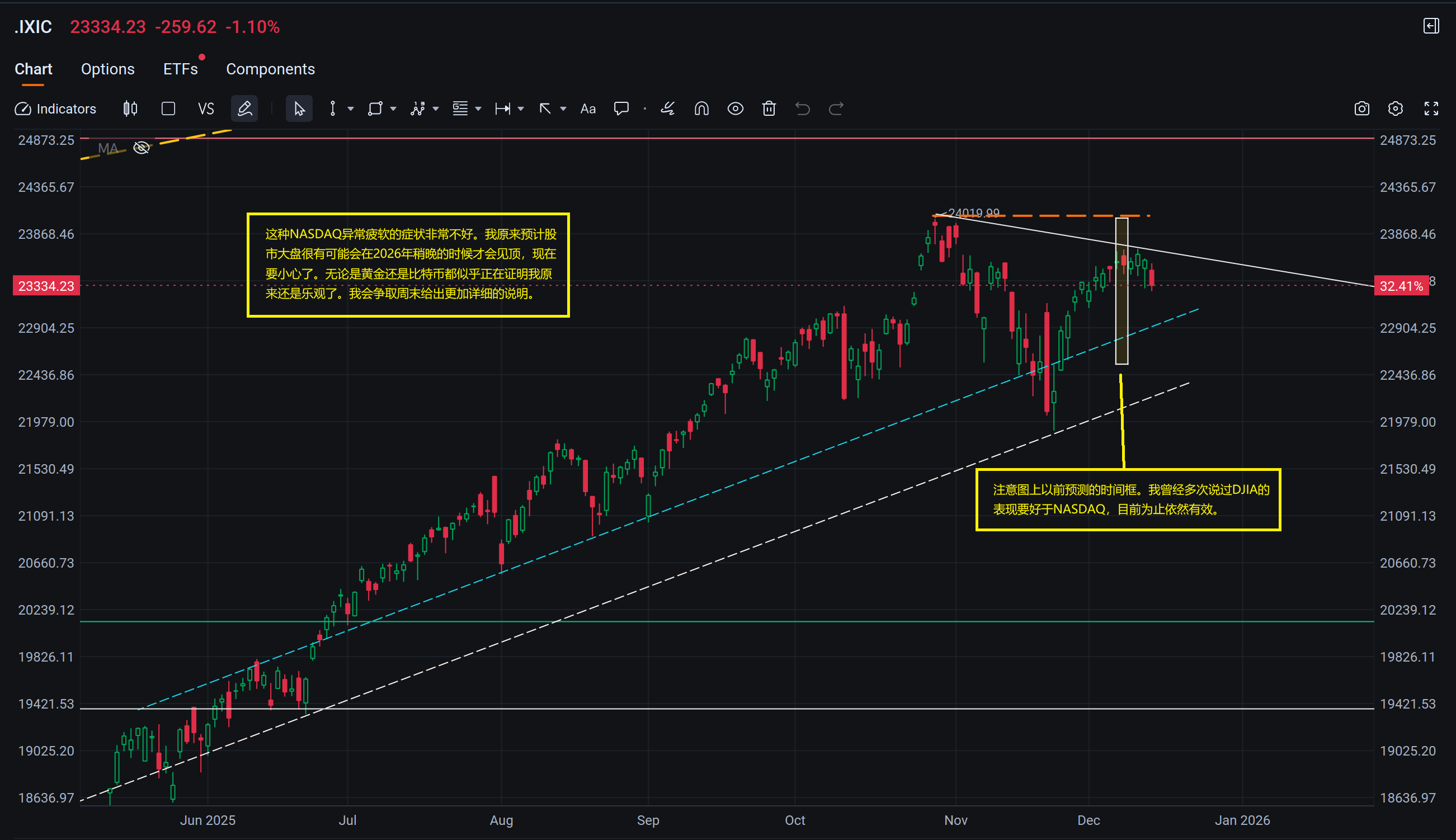This screenshot has width=1456, height=840.
Task: Delete drawings with the trash icon
Action: pyautogui.click(x=769, y=108)
